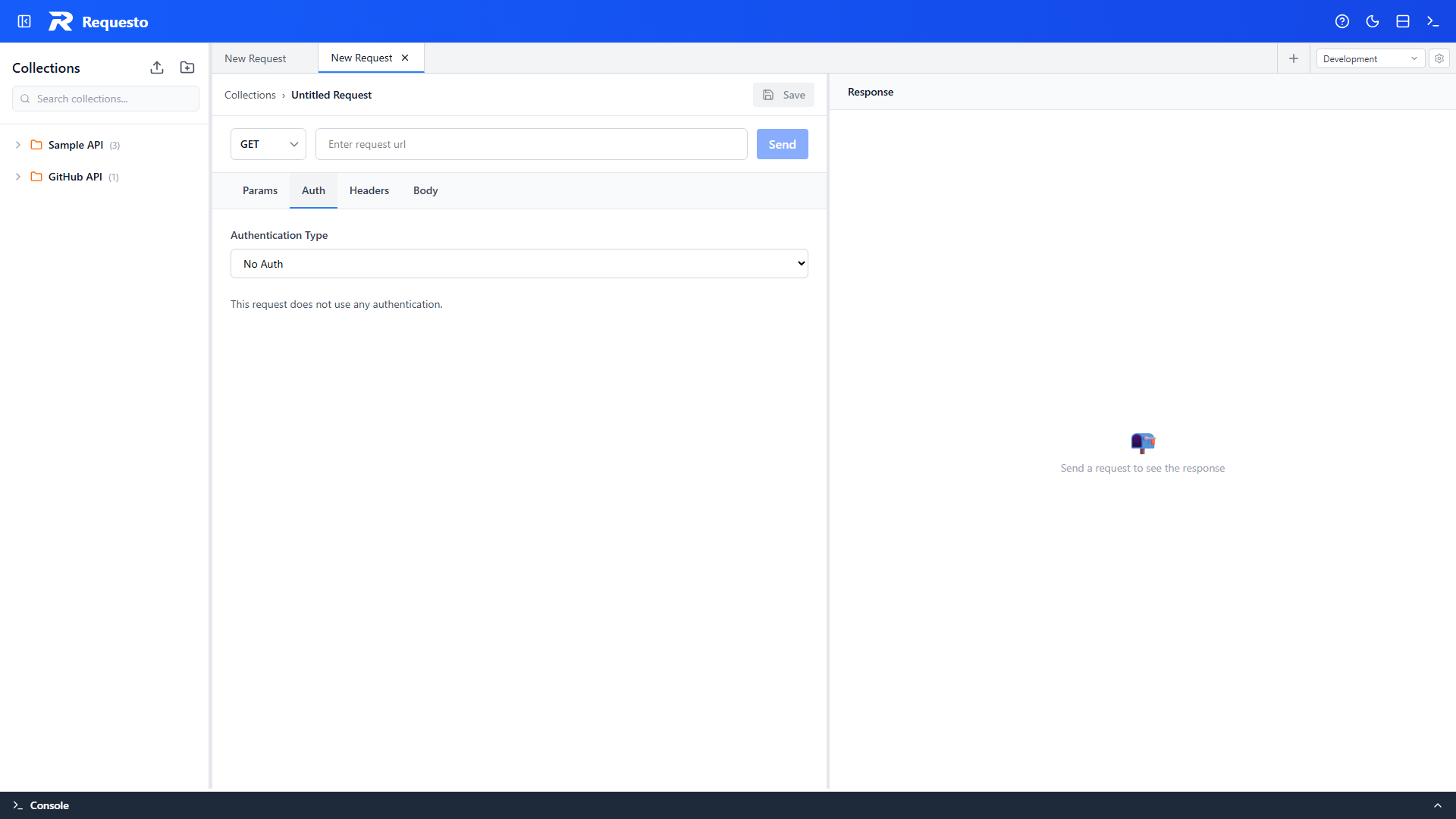Image resolution: width=1456 pixels, height=819 pixels.
Task: Import a collection with the upload icon
Action: point(157,67)
